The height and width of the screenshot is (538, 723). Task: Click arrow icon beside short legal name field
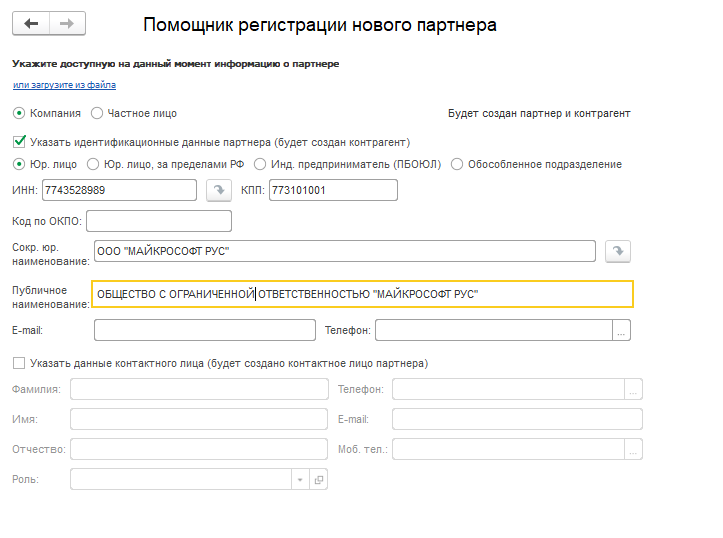pos(619,251)
